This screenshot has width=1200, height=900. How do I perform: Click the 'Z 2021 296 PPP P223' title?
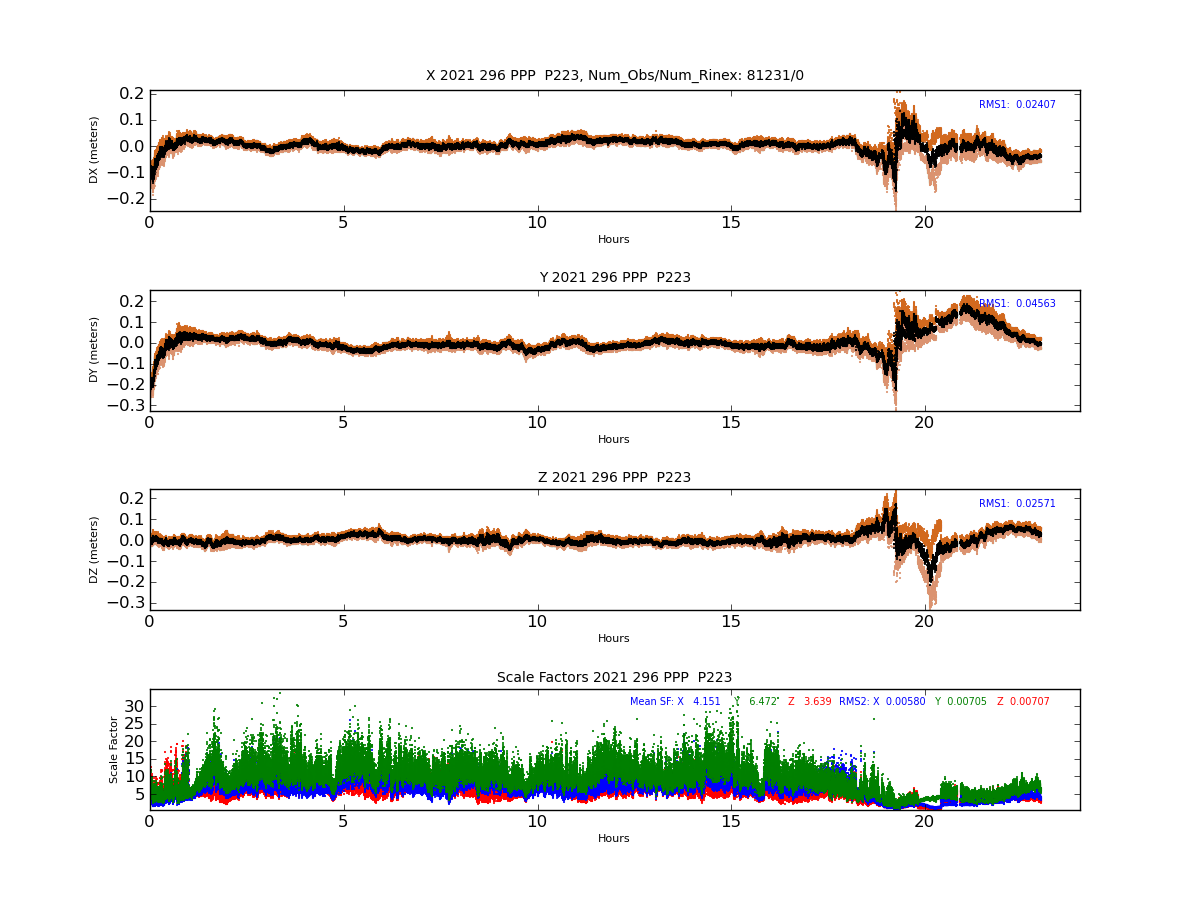click(x=614, y=478)
